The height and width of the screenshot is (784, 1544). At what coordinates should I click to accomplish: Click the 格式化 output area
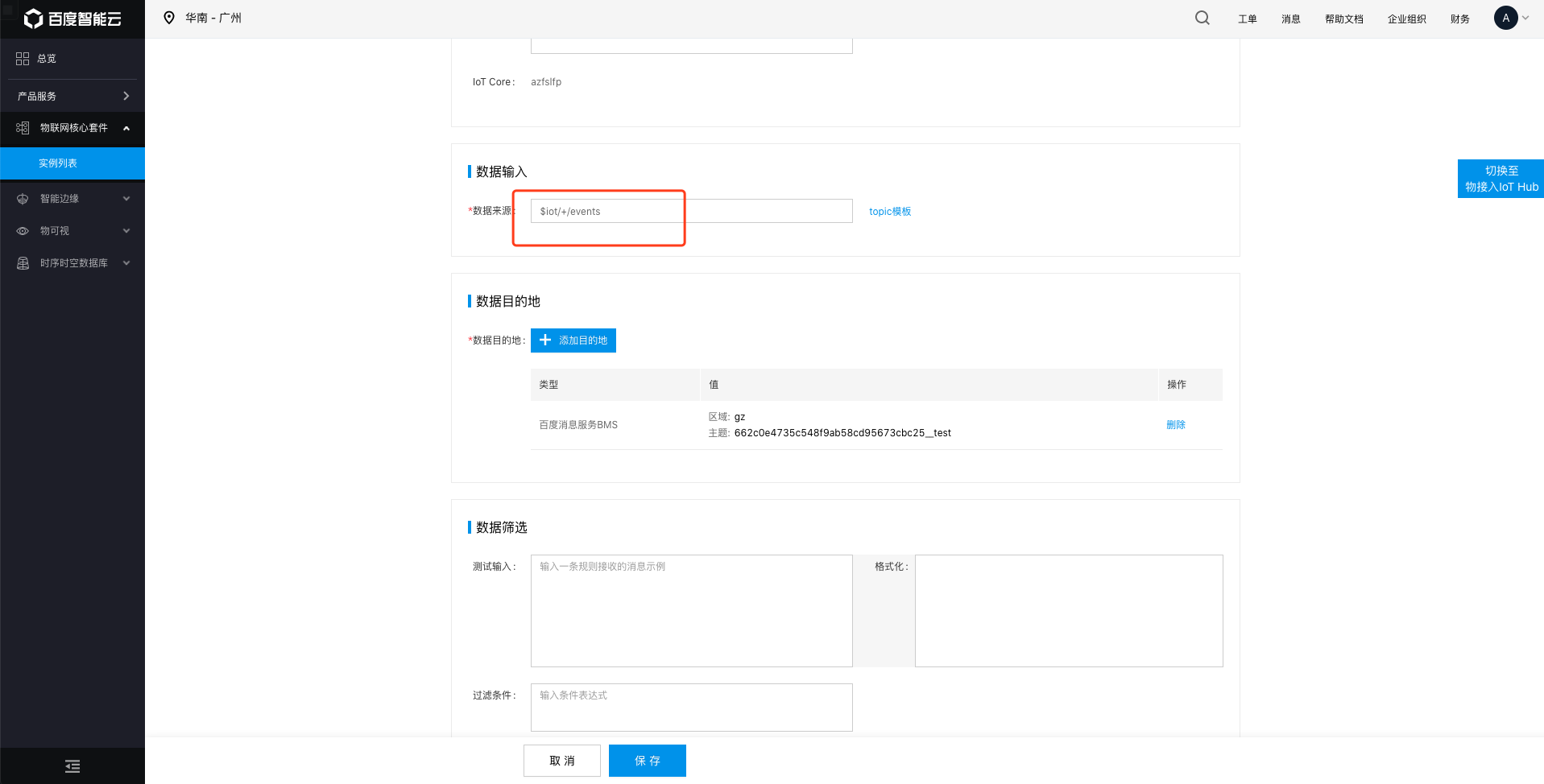[x=1069, y=611]
